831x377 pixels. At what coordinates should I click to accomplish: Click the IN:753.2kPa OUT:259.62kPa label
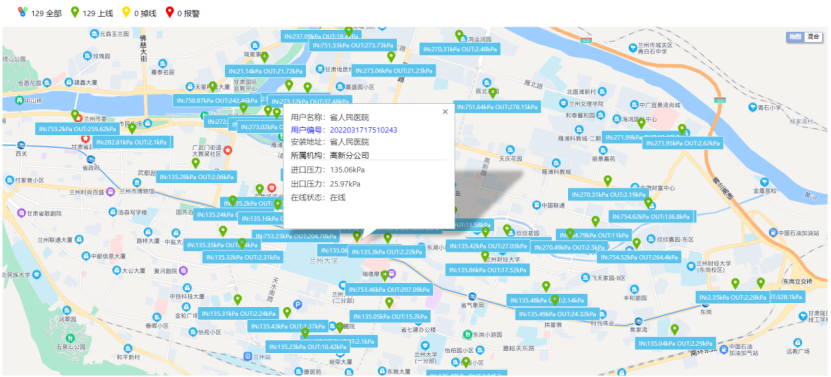77,128
